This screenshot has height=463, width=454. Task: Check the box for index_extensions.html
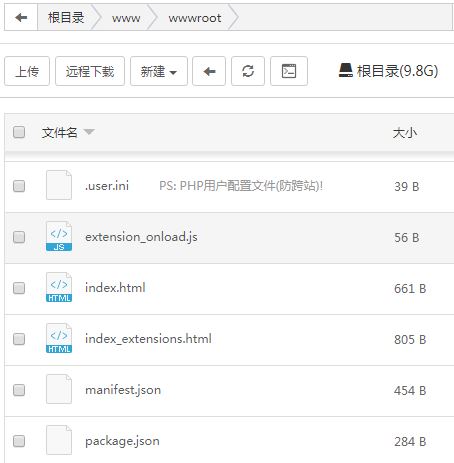pos(19,339)
